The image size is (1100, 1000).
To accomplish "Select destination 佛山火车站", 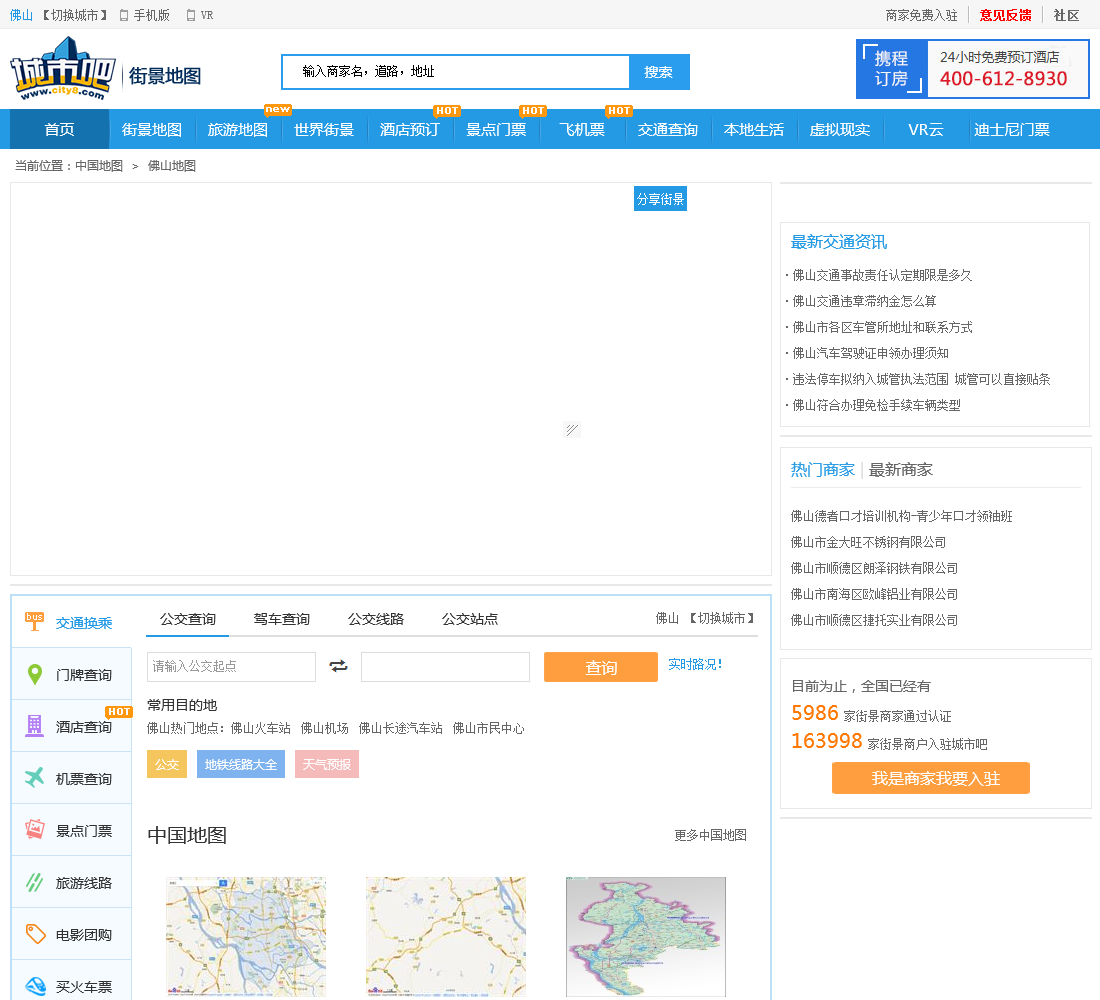I will 260,728.
